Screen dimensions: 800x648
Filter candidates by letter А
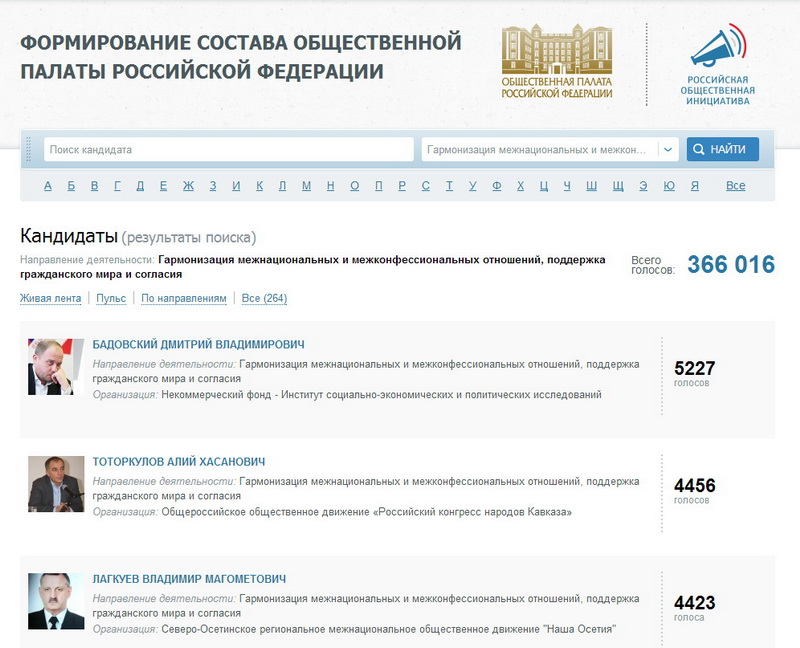[x=47, y=186]
